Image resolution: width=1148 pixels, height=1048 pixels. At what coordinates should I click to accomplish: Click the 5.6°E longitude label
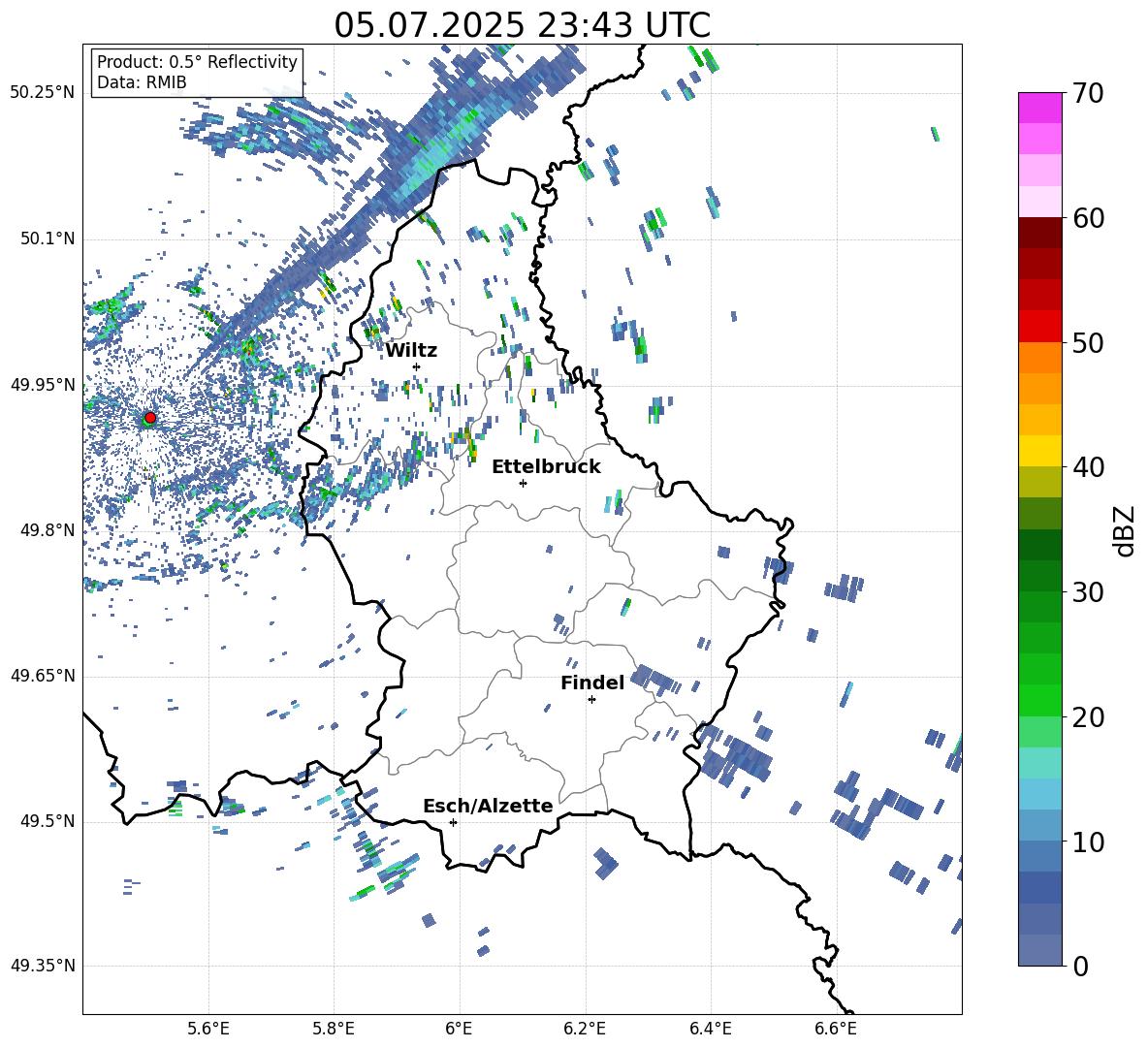click(208, 1029)
